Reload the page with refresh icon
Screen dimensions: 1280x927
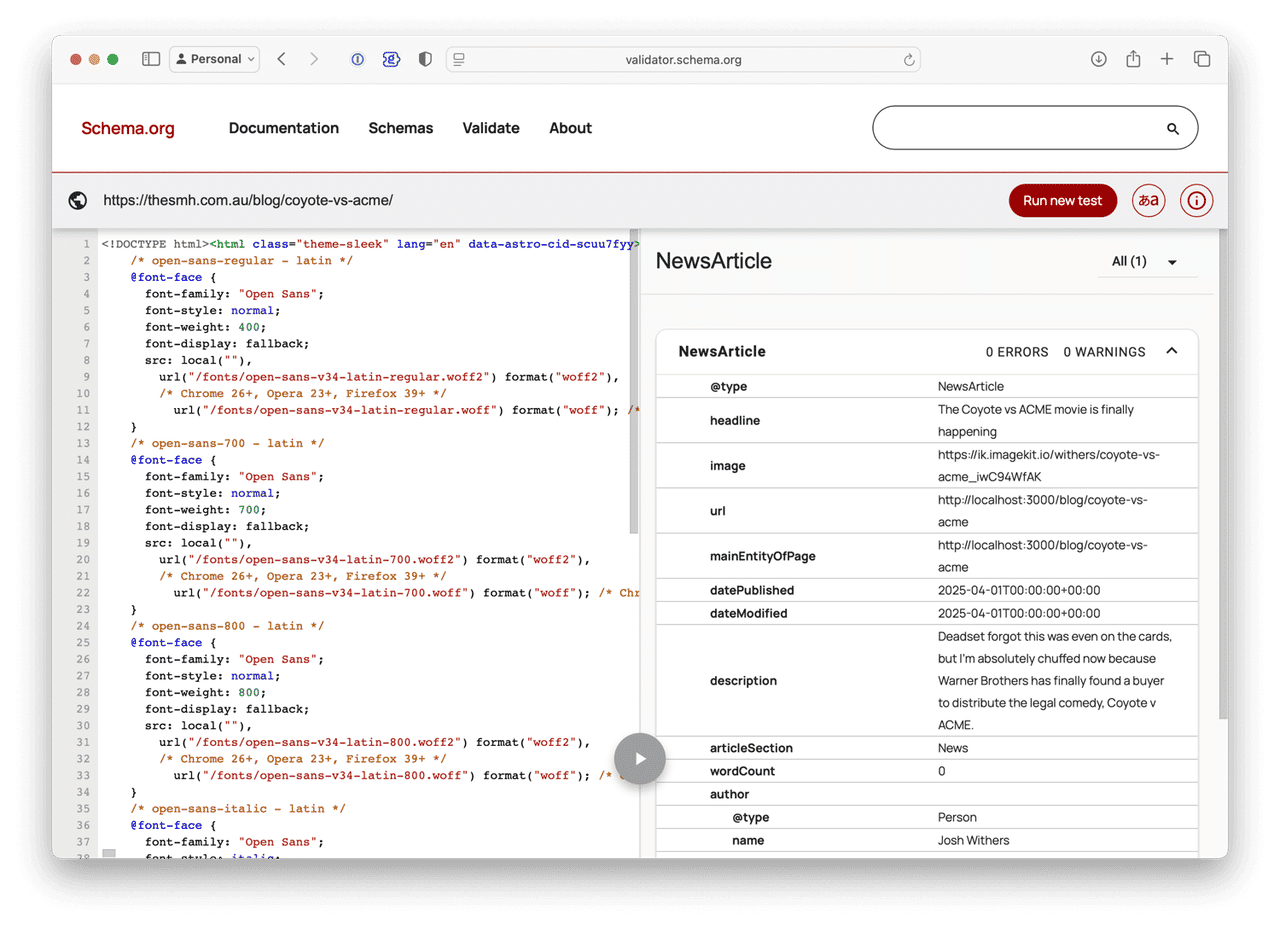909,59
